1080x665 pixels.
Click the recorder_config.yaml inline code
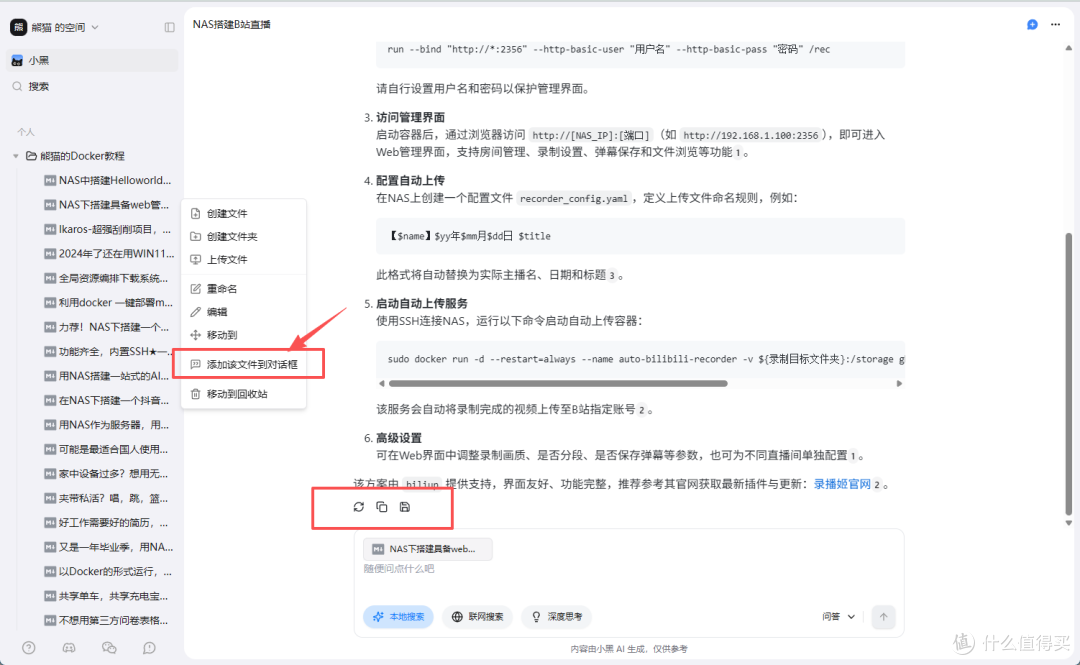pos(574,198)
